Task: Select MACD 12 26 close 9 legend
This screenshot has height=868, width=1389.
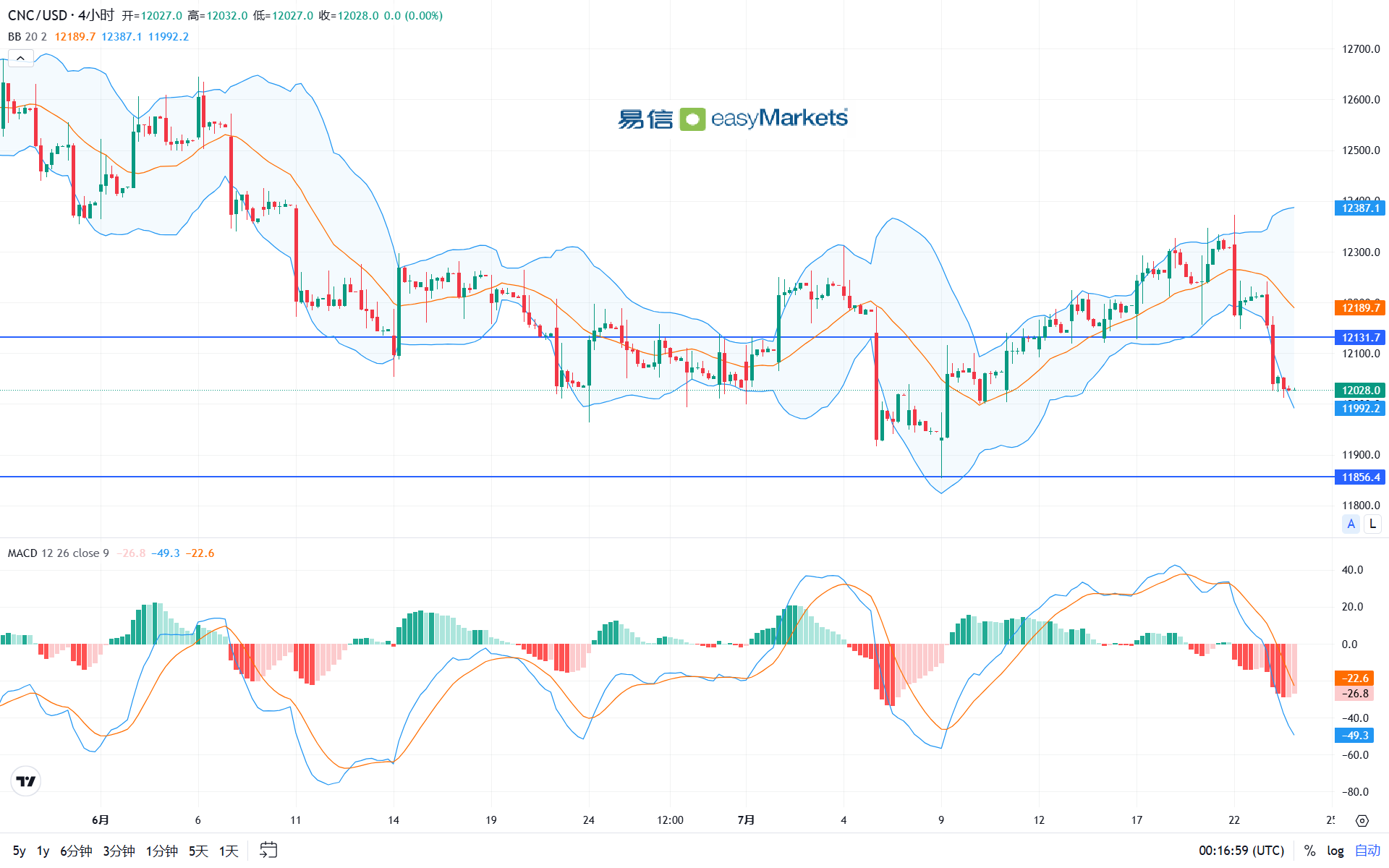Action: (59, 553)
